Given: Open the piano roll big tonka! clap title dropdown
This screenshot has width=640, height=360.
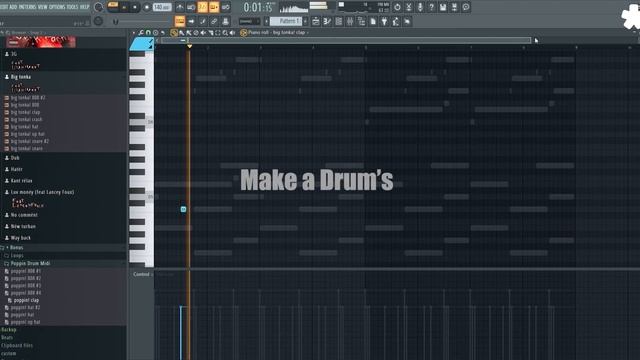Looking at the screenshot, I should 278,33.
